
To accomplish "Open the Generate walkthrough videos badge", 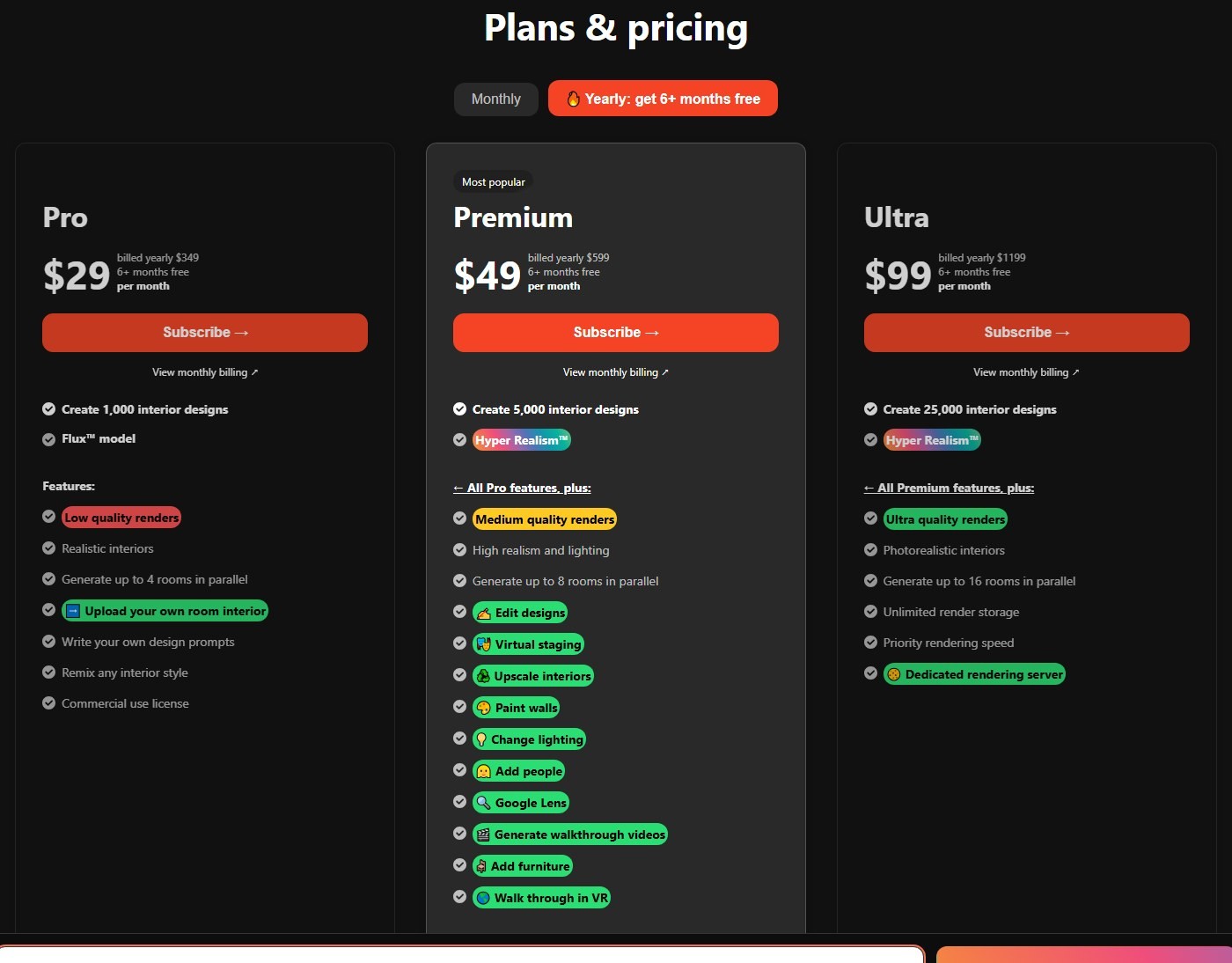I will click(x=570, y=834).
